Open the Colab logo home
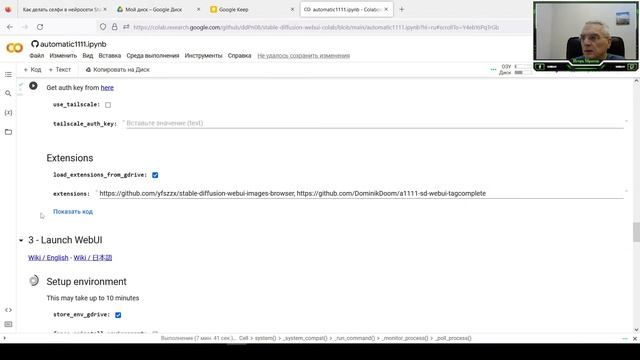640x360 pixels. (15, 48)
